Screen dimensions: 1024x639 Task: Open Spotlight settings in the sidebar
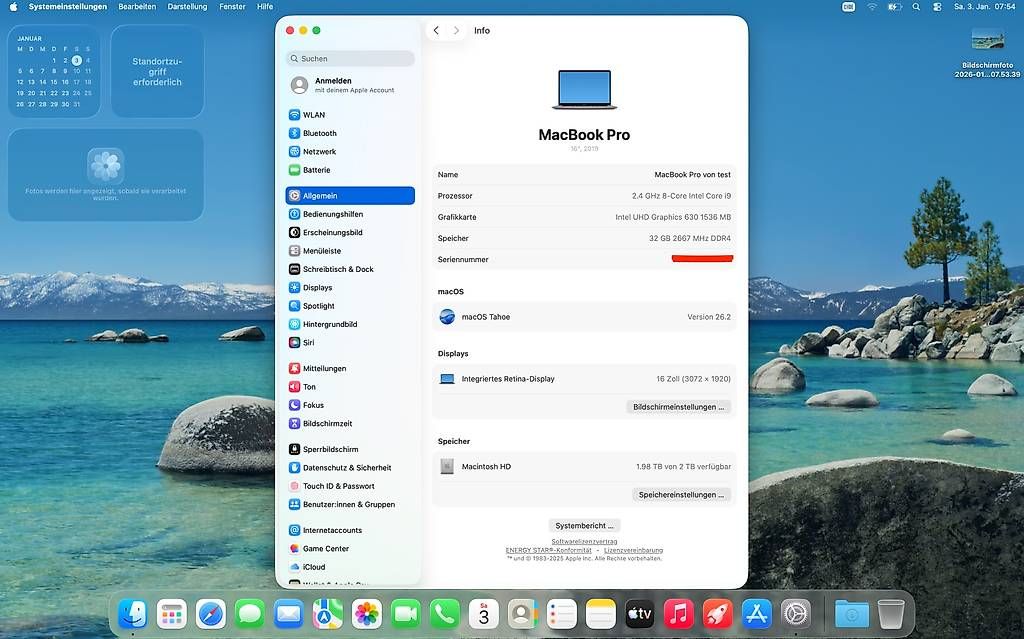350,306
